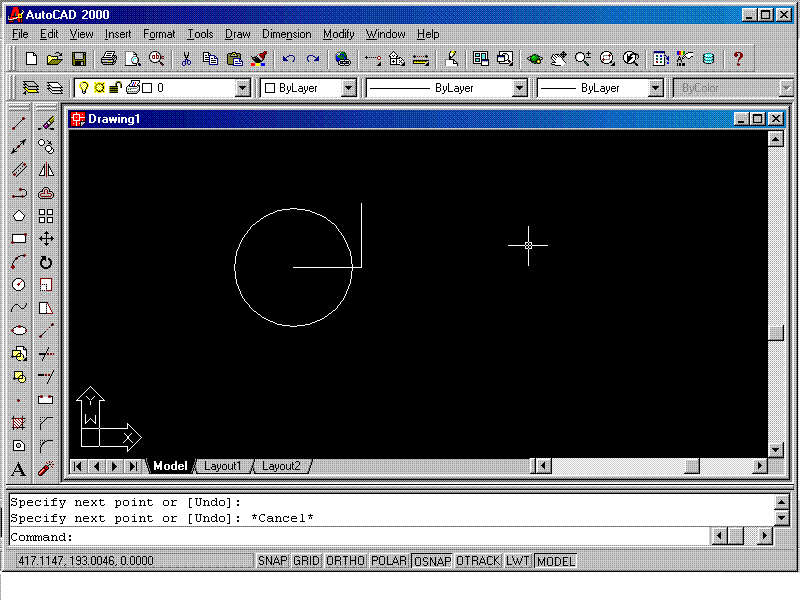Screen dimensions: 800x600
Task: Select the Spline draw tool
Action: coord(19,308)
